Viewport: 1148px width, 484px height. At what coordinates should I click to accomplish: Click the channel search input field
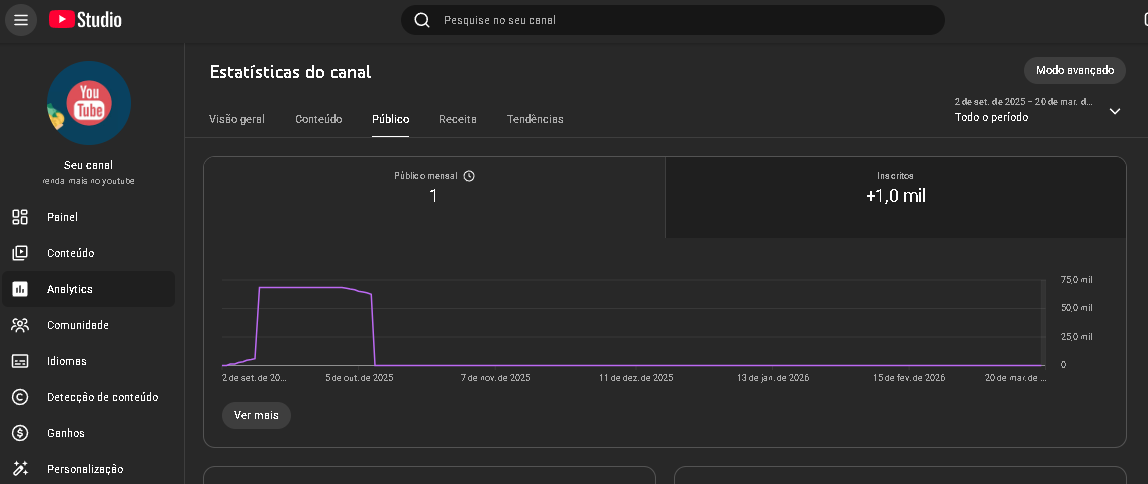pyautogui.click(x=680, y=20)
